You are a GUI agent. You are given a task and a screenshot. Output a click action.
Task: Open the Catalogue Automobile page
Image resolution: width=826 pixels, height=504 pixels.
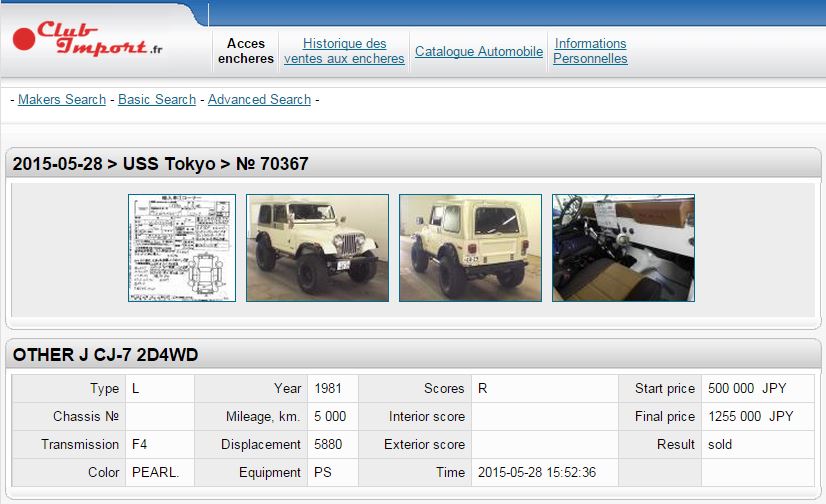(x=479, y=51)
